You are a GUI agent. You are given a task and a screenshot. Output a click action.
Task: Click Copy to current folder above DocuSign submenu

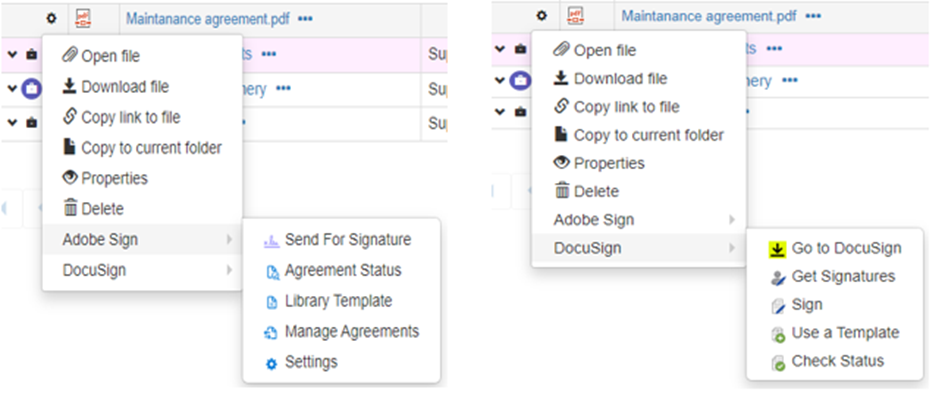click(x=638, y=135)
